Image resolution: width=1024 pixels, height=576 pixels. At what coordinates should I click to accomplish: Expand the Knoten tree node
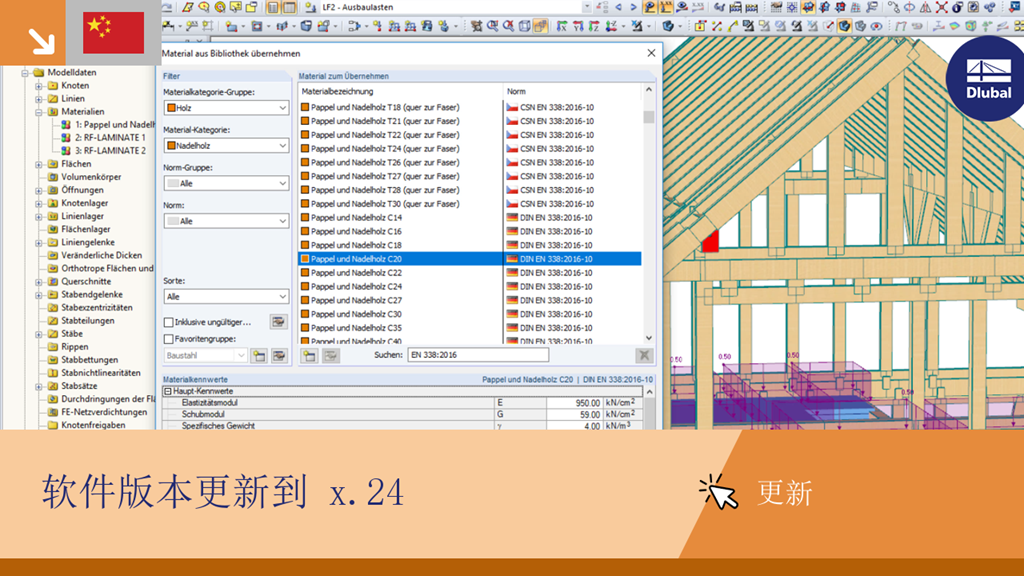click(x=39, y=86)
